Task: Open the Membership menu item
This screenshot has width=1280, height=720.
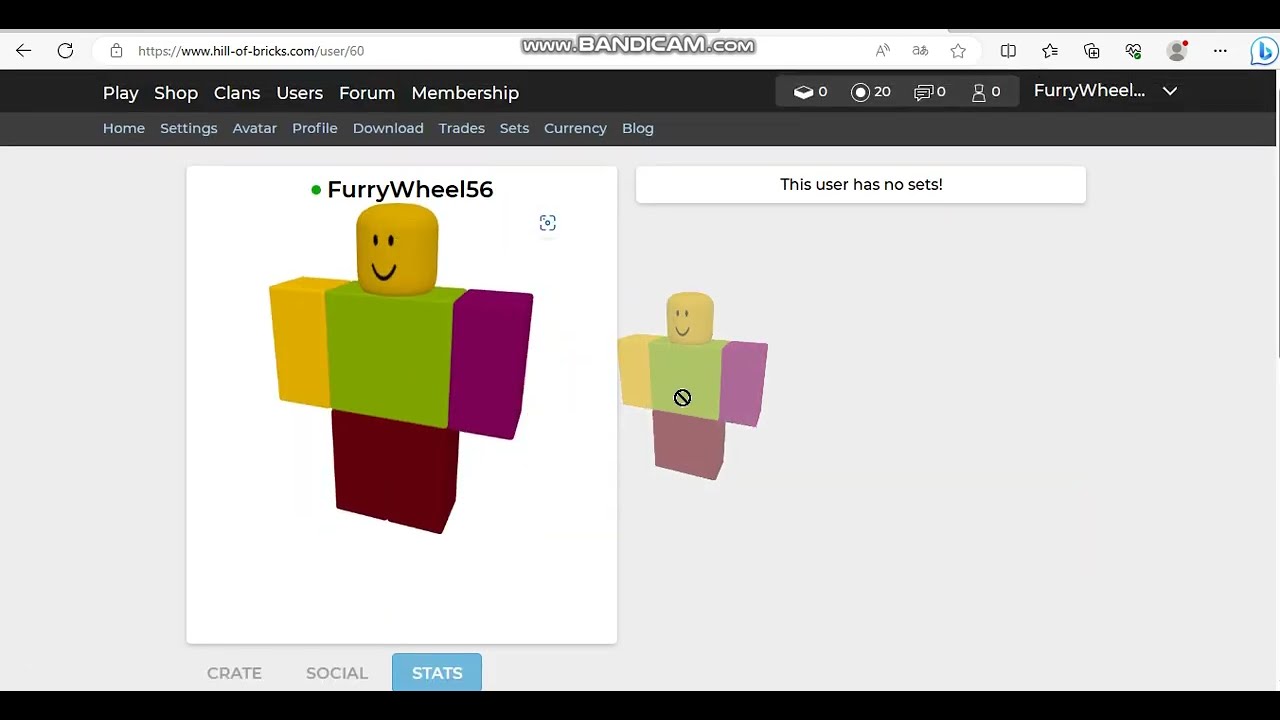Action: click(x=465, y=93)
